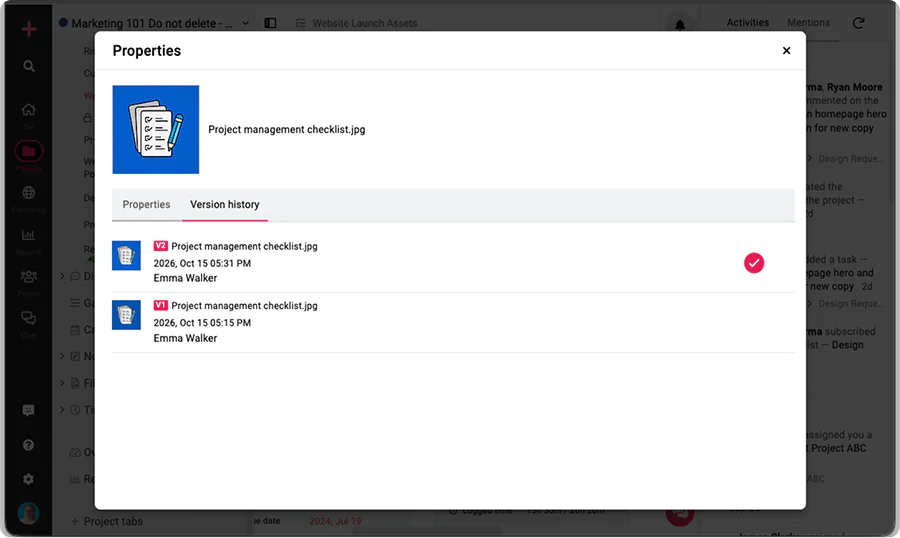Click Emma Walker under V1 version

185,338
